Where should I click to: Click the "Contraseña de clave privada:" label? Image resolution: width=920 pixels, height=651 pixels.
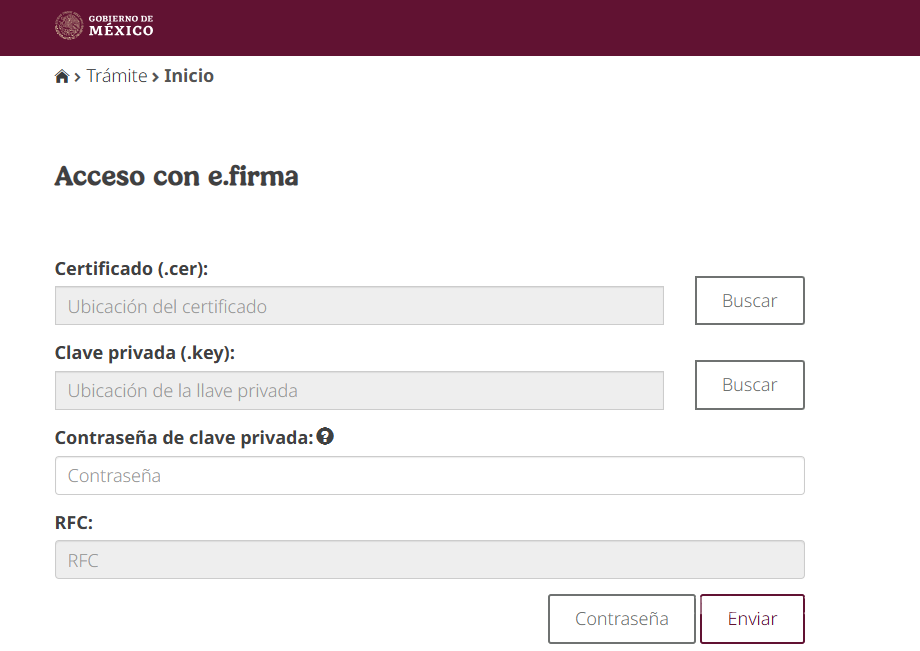[x=184, y=437]
